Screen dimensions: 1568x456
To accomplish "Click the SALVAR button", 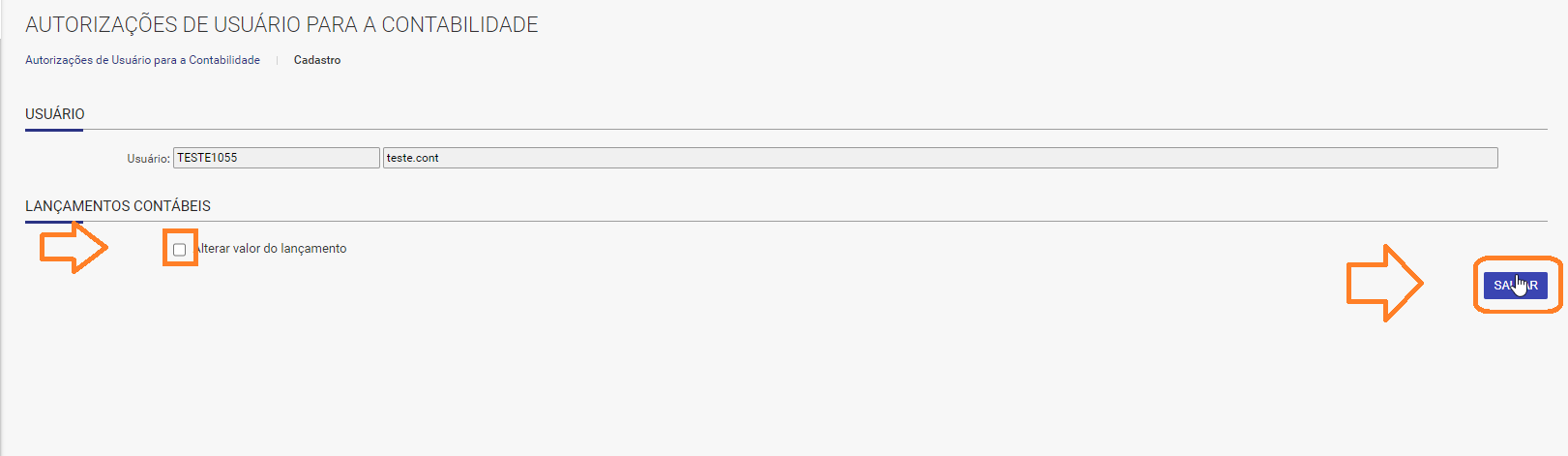I will tap(1515, 286).
